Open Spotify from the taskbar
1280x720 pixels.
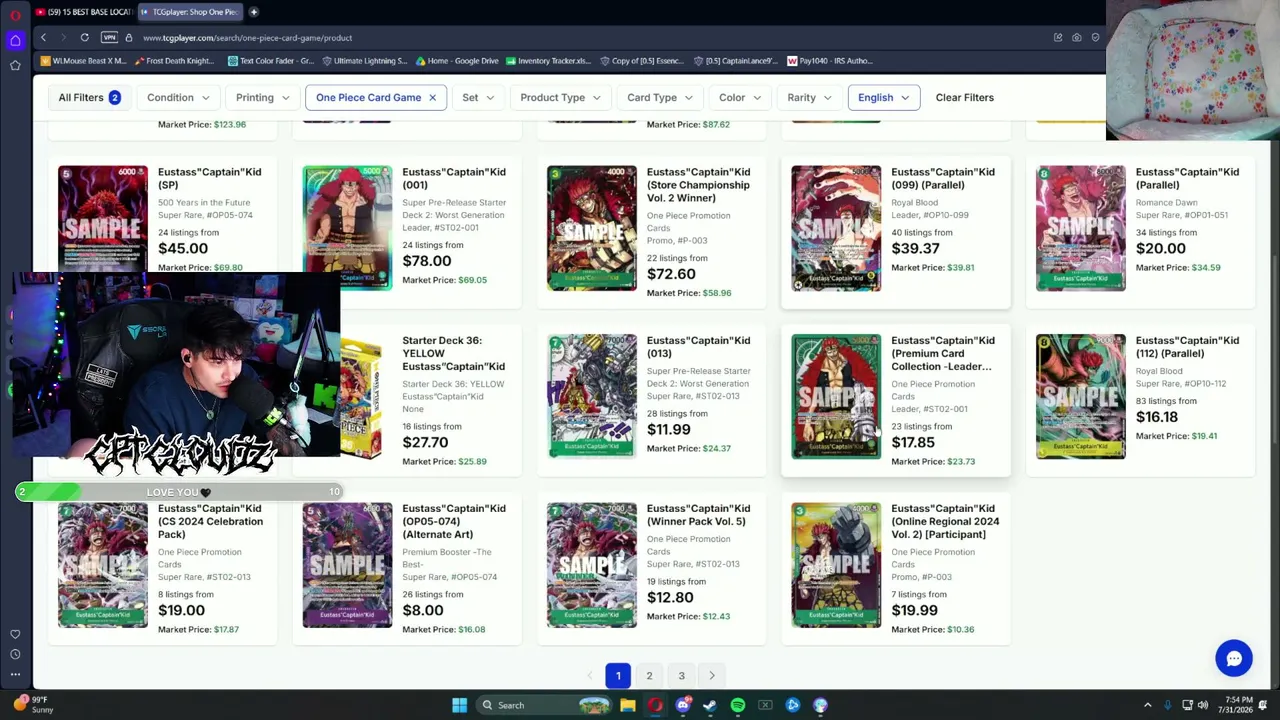tap(738, 705)
